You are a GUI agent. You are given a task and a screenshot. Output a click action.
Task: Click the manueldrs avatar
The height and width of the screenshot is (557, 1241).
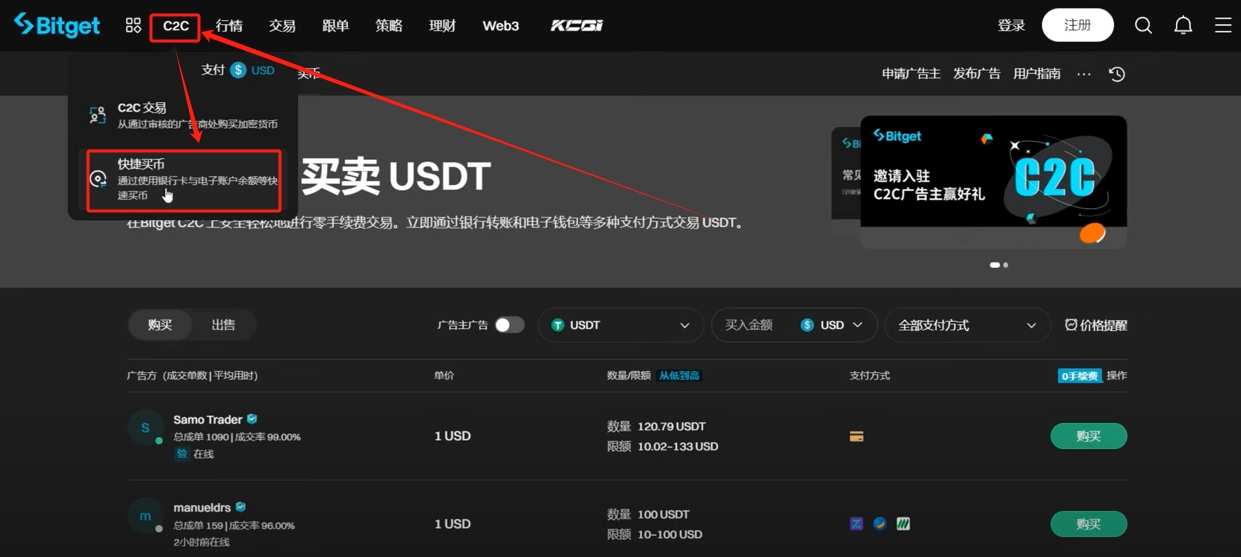[x=145, y=515]
